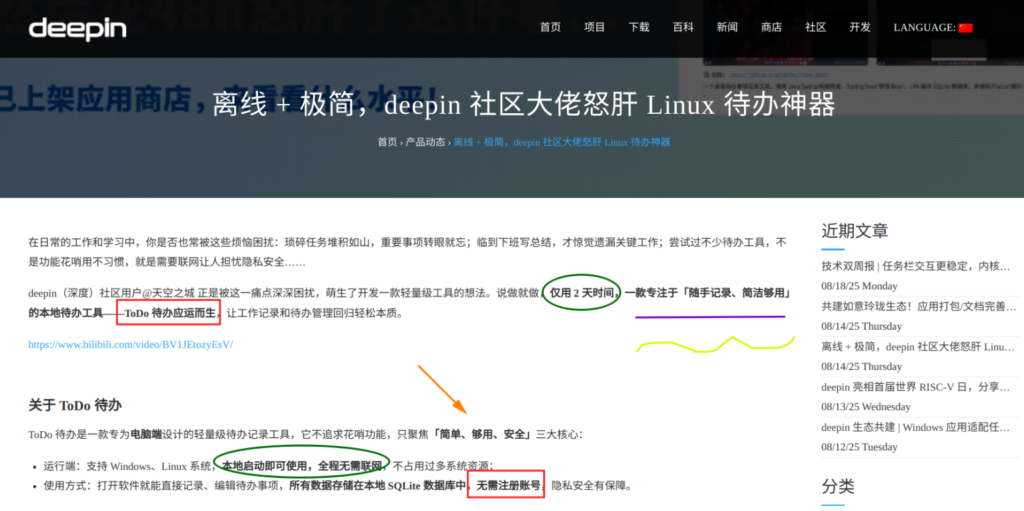Open the 产品动态 breadcrumb link
1024x511 pixels.
[x=425, y=142]
